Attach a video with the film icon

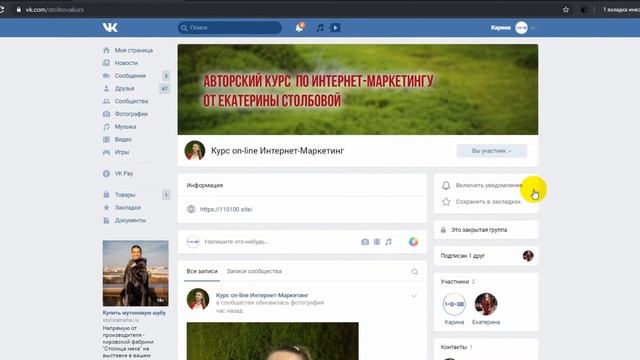[x=377, y=242]
